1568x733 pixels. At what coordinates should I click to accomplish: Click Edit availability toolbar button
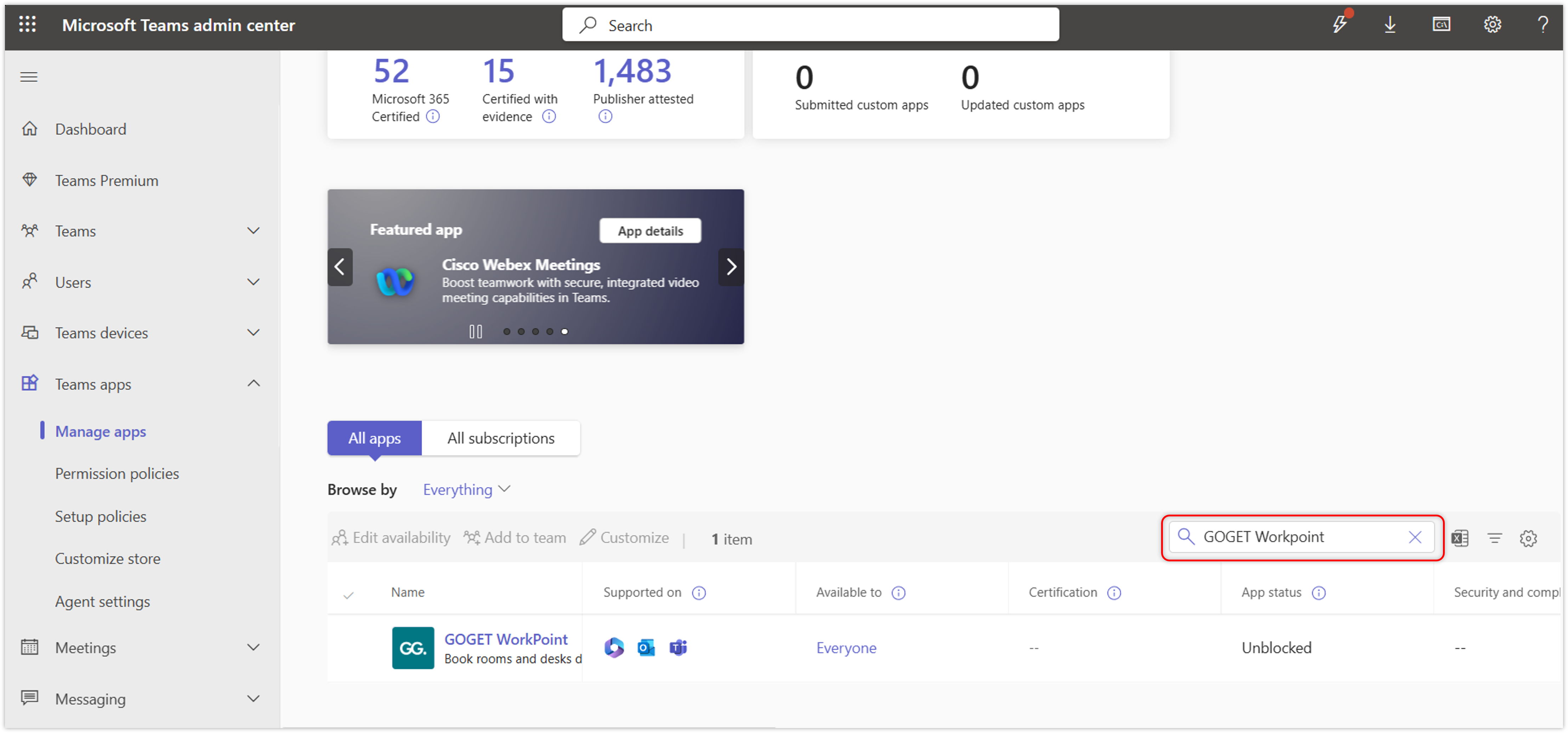coord(391,538)
